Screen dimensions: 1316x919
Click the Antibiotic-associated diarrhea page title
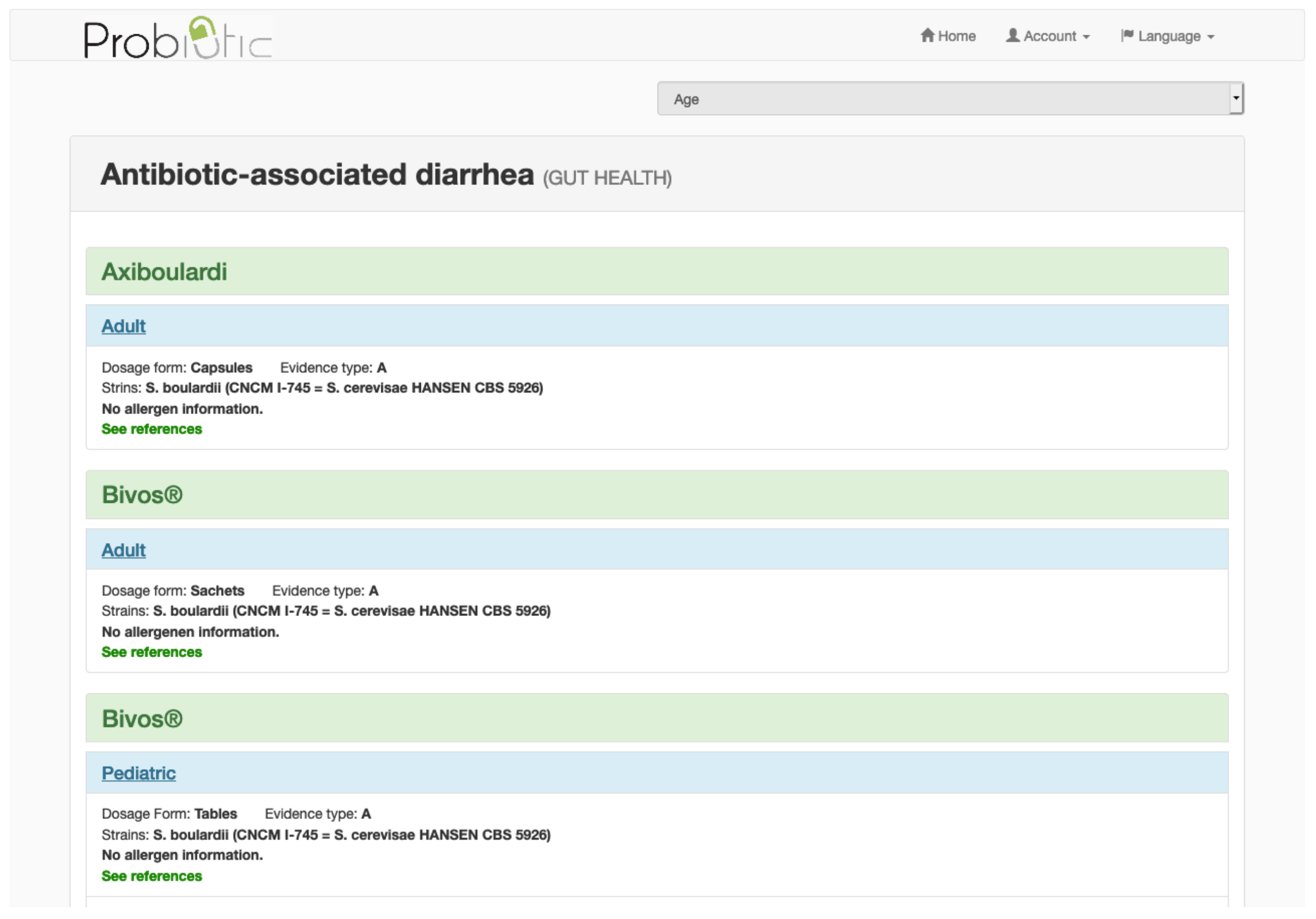(317, 174)
